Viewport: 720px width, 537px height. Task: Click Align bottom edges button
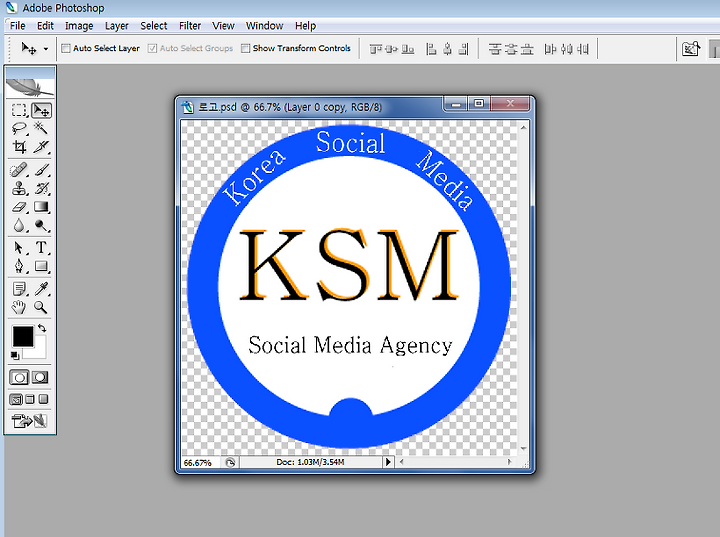click(x=408, y=49)
